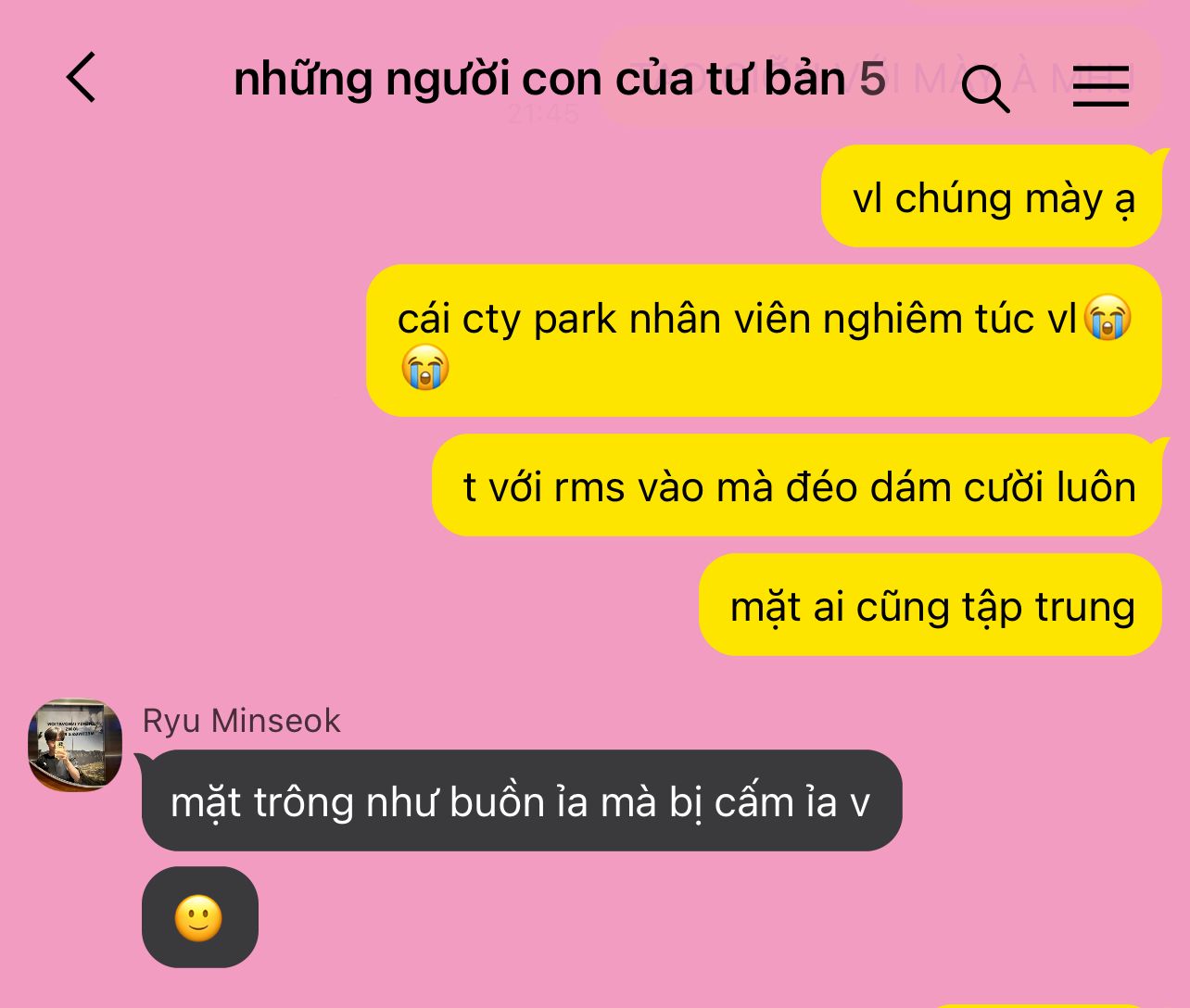The height and width of the screenshot is (1008, 1190).
Task: Open the hamburger menu icon
Action: pyautogui.click(x=1101, y=86)
